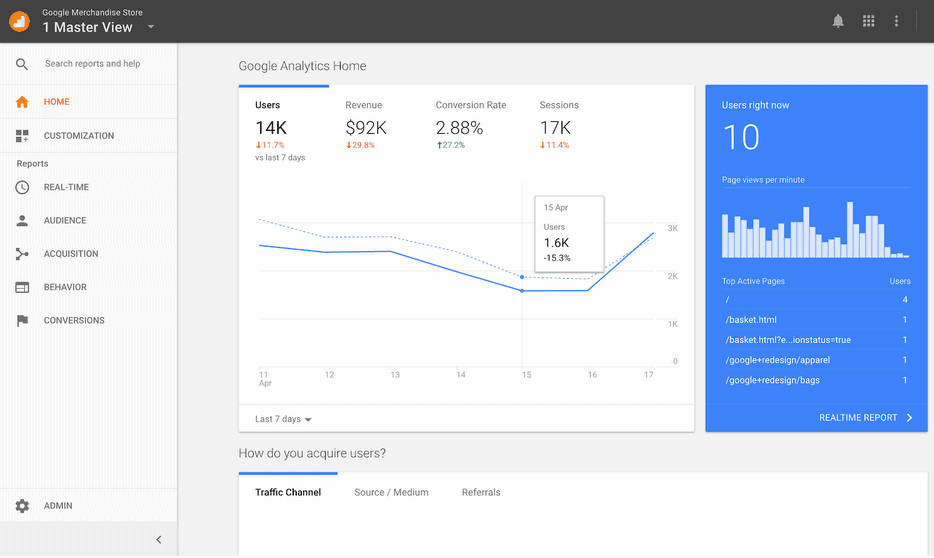The image size is (934, 558).
Task: Click the Users right now count 10
Action: [x=741, y=138]
